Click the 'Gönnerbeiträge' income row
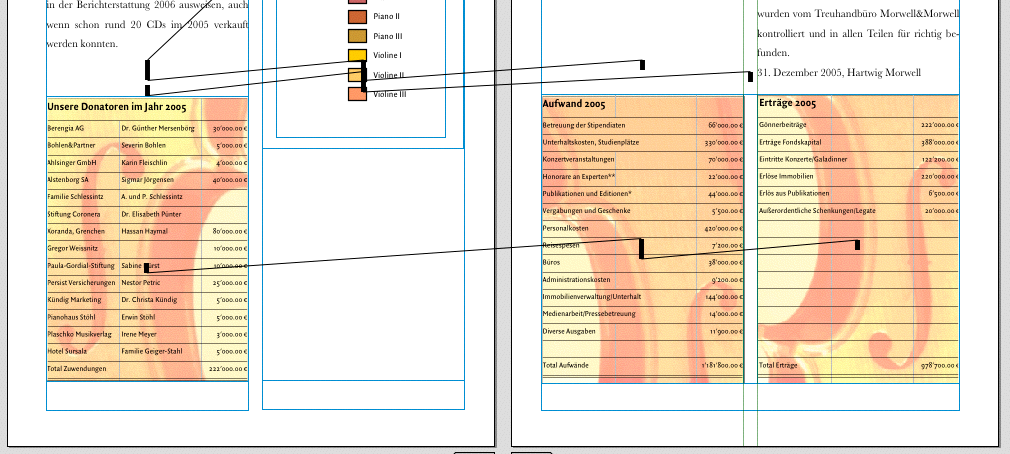Screen dimensions: 1010x454 click(783, 126)
